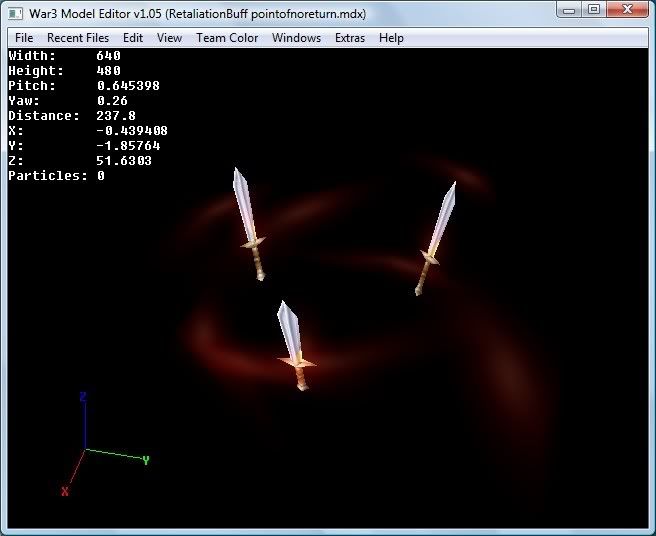Click the Y value -1.85764
Image resolution: width=656 pixels, height=536 pixels.
pyautogui.click(x=128, y=146)
